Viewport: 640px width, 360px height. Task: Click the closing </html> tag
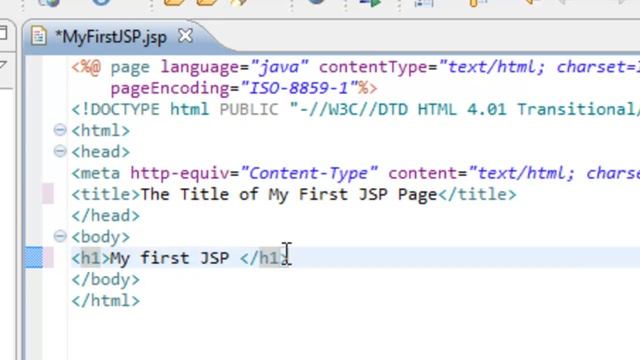coord(106,300)
